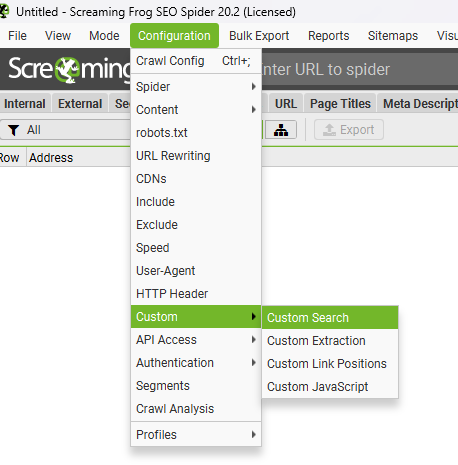Switch to the URL tab
This screenshot has height=465, width=458.
tap(286, 104)
